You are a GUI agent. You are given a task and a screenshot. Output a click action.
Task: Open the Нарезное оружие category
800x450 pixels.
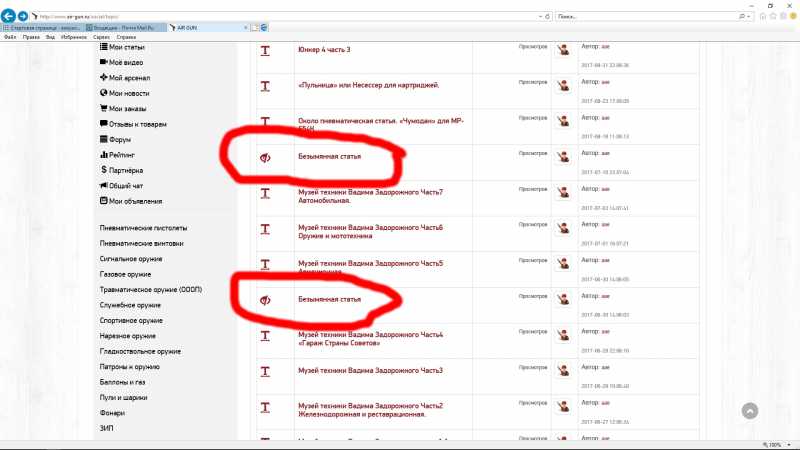click(128, 336)
